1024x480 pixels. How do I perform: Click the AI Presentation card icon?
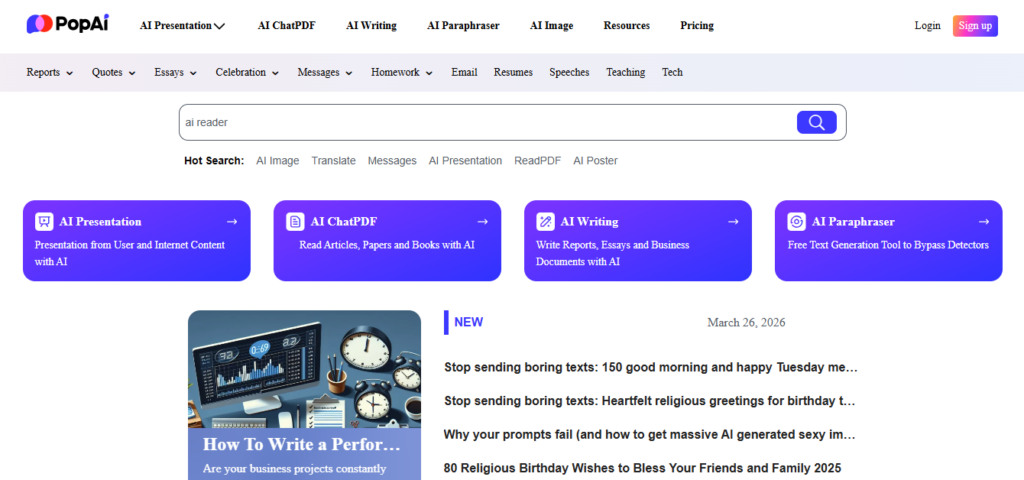(x=44, y=221)
